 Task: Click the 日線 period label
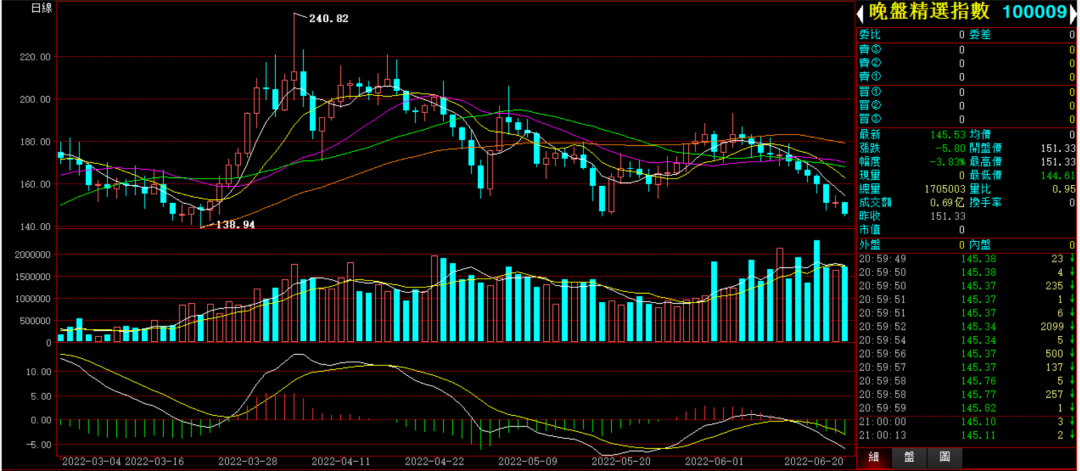pos(42,8)
